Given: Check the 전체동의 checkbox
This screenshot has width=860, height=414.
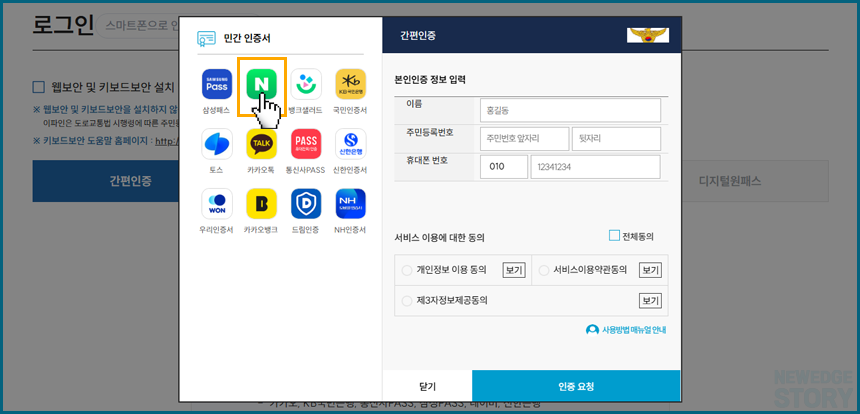Looking at the screenshot, I should pyautogui.click(x=614, y=236).
